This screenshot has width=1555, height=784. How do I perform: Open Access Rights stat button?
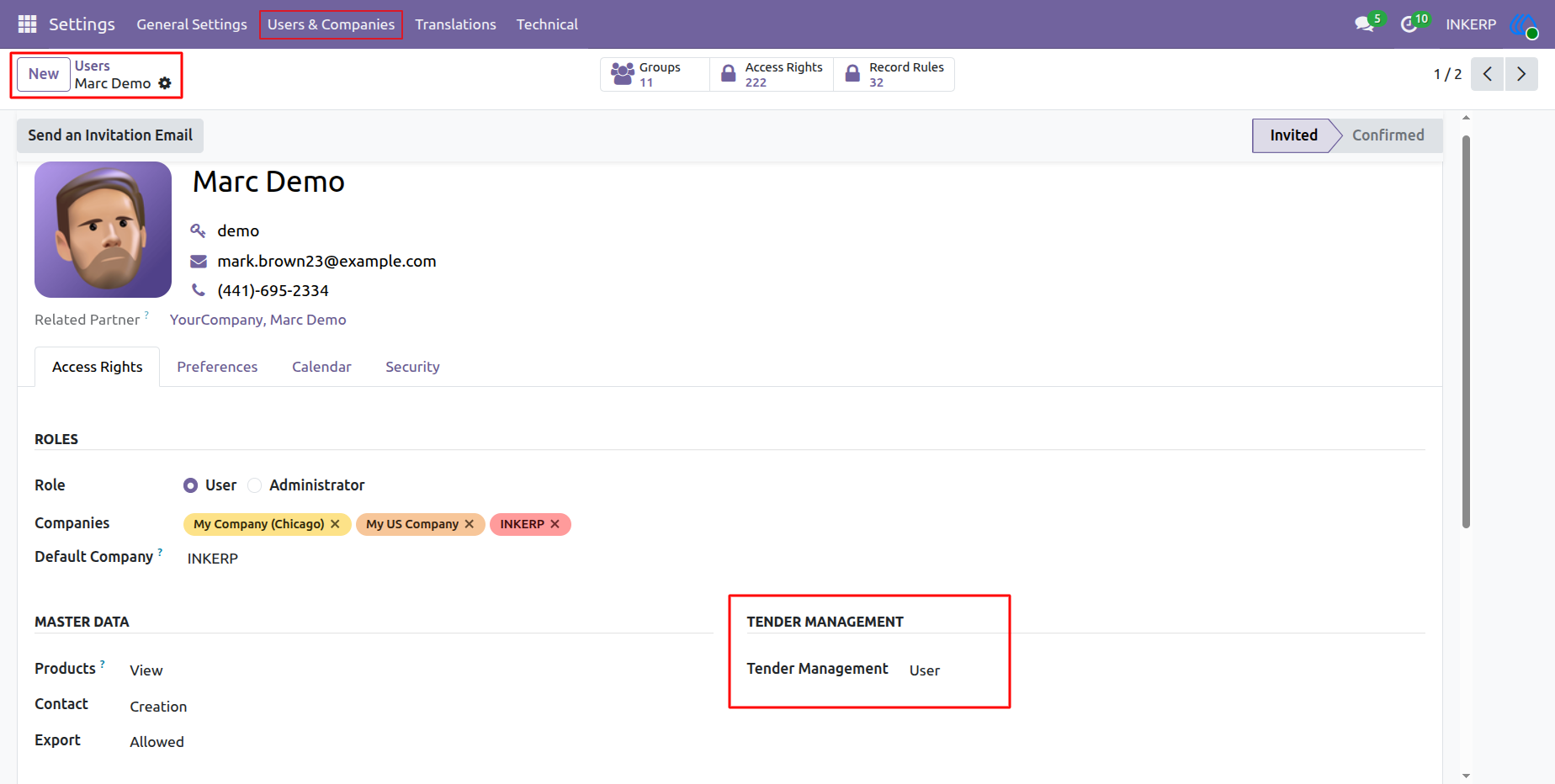[772, 74]
